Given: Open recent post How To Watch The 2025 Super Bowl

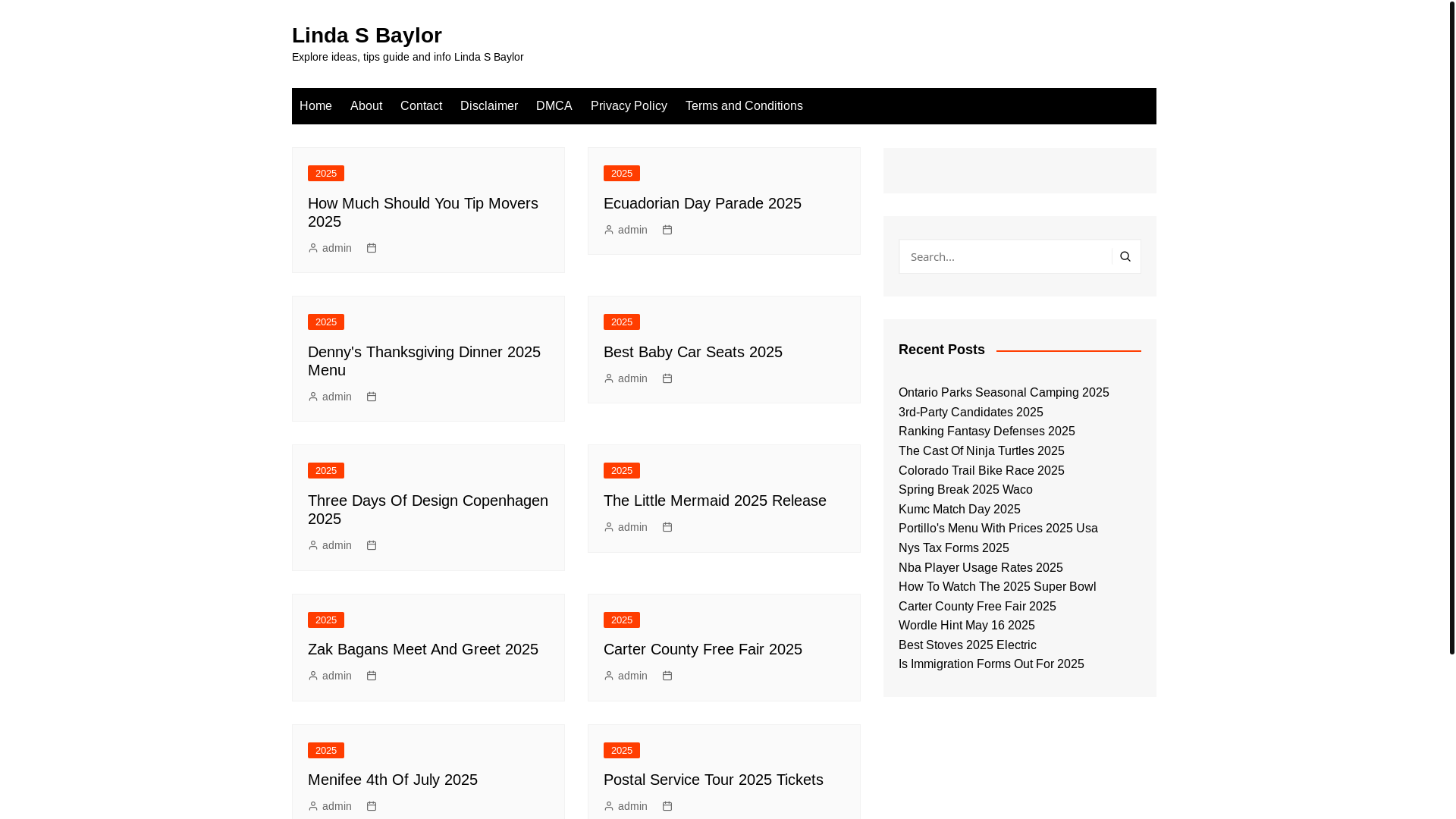Looking at the screenshot, I should click(x=997, y=587).
